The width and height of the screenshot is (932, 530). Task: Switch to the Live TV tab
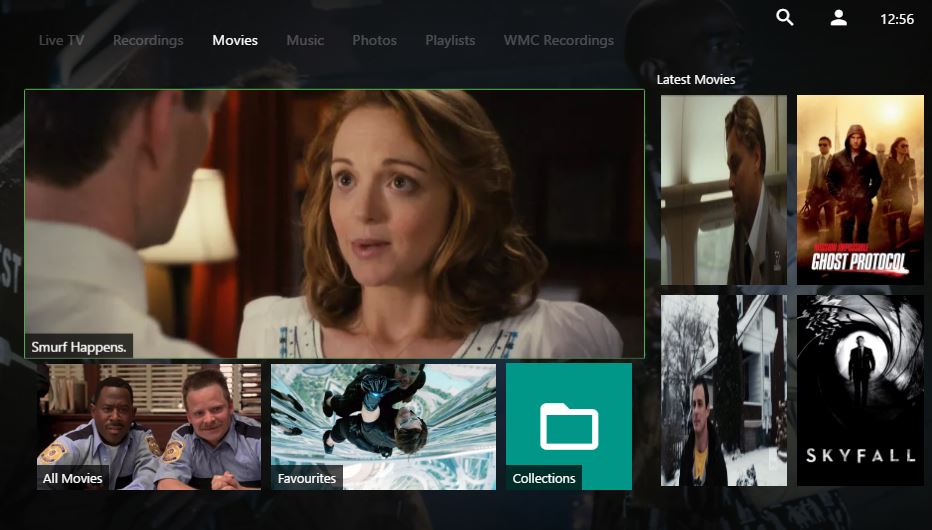[x=61, y=40]
